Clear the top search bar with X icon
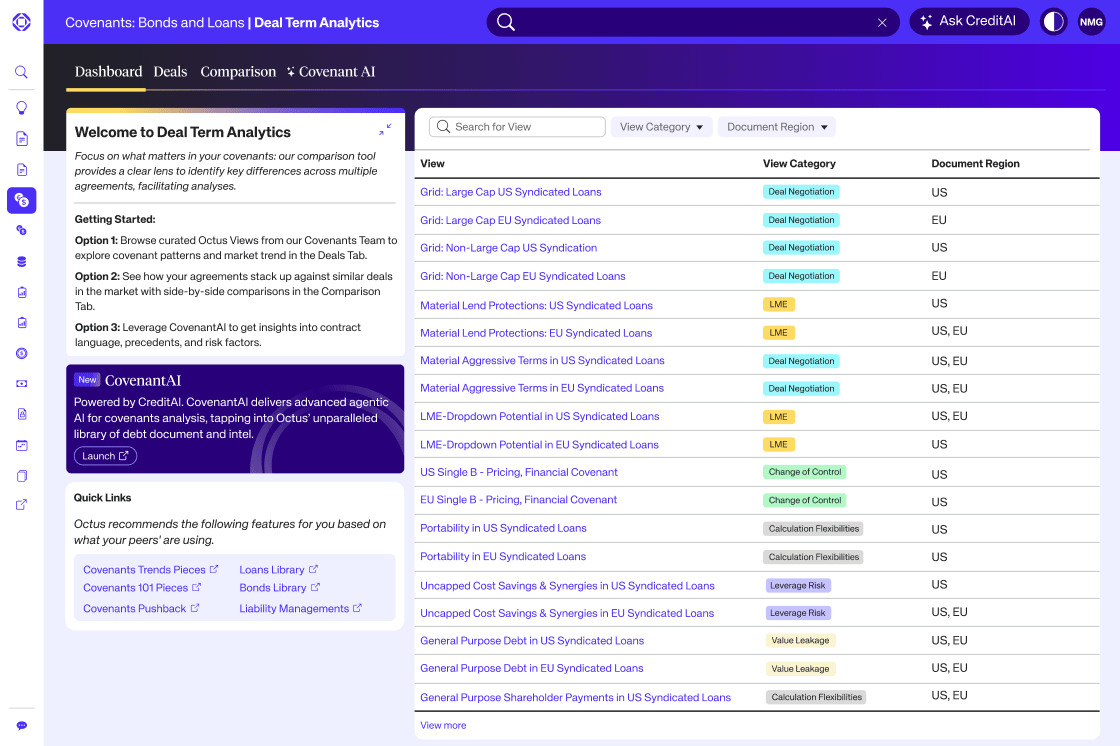1120x746 pixels. tap(882, 22)
